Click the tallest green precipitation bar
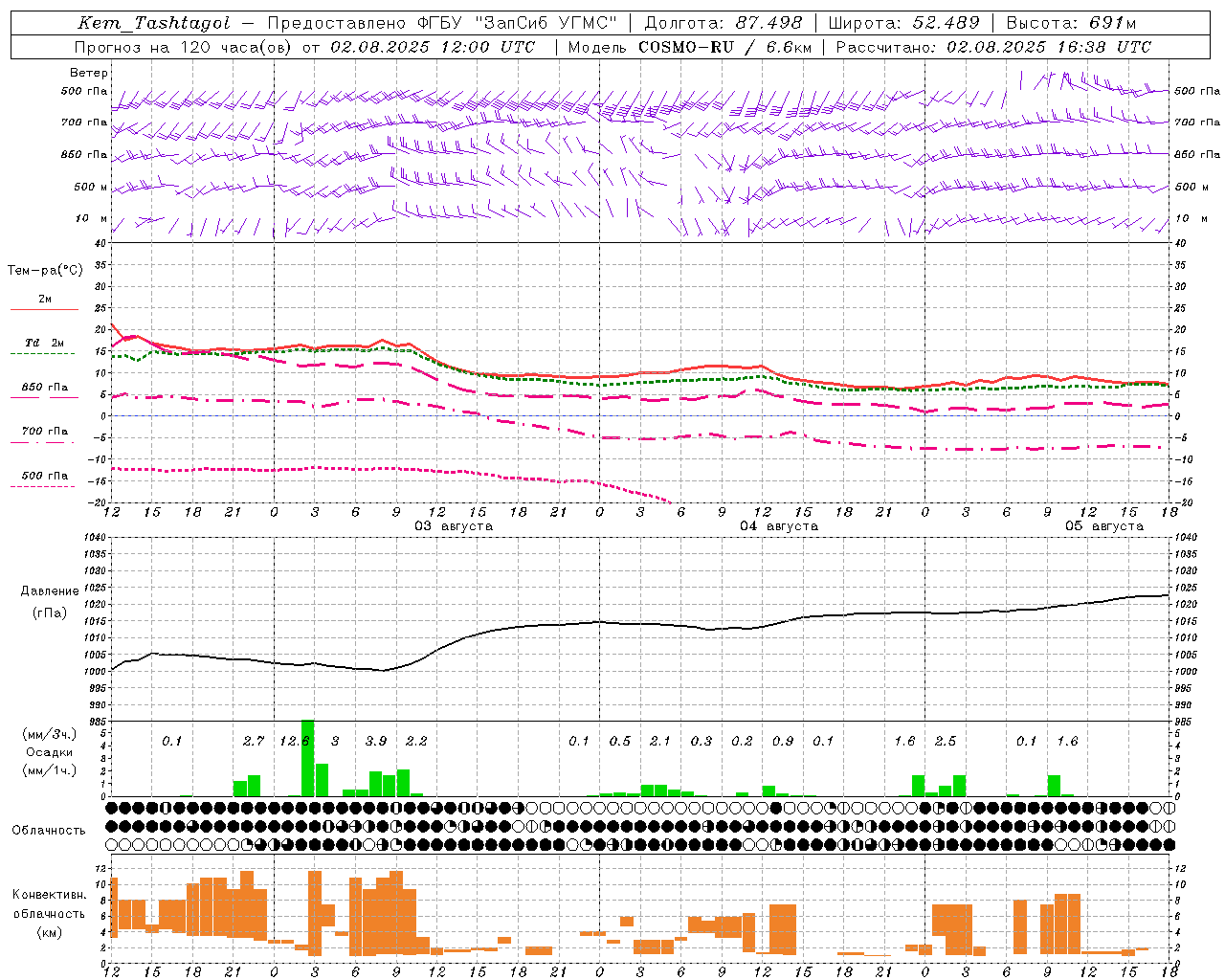The image size is (1225, 980). [x=308, y=758]
